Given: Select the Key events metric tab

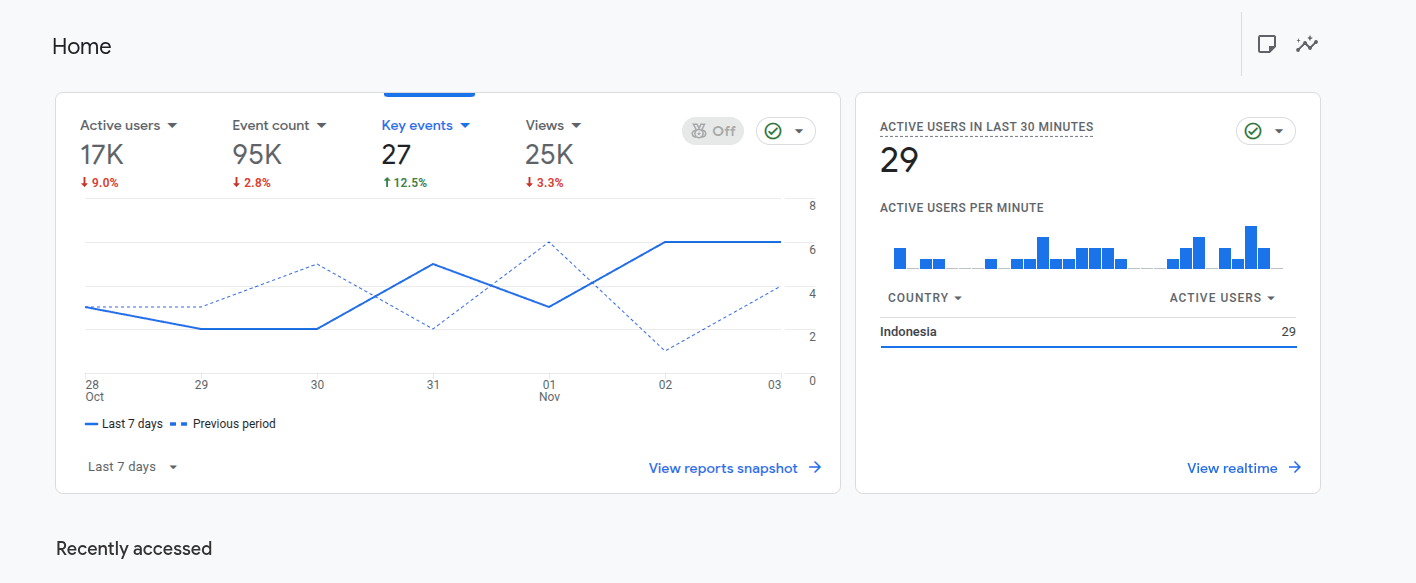Looking at the screenshot, I should 417,126.
